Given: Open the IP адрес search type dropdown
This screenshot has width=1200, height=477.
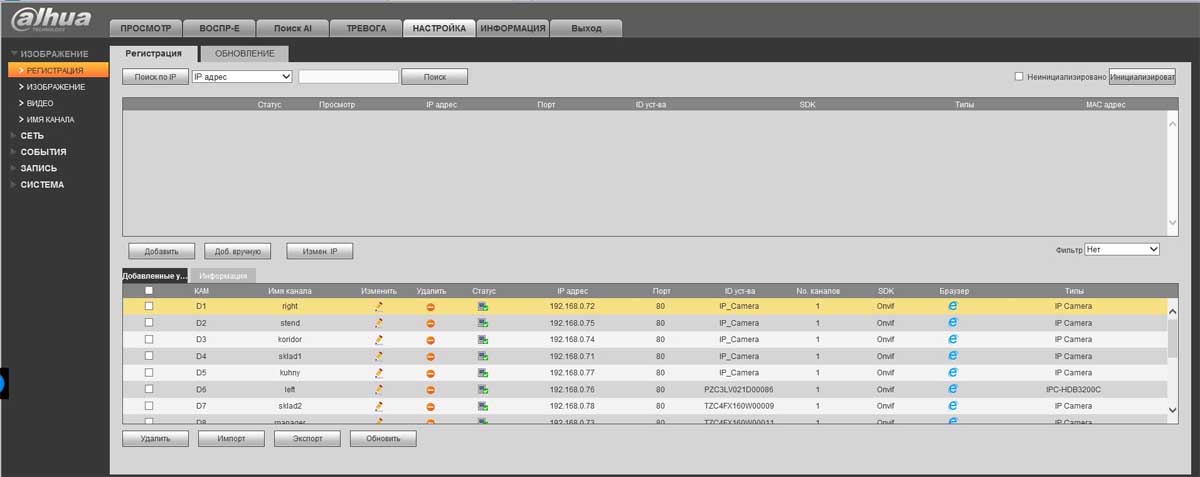Looking at the screenshot, I should point(242,76).
